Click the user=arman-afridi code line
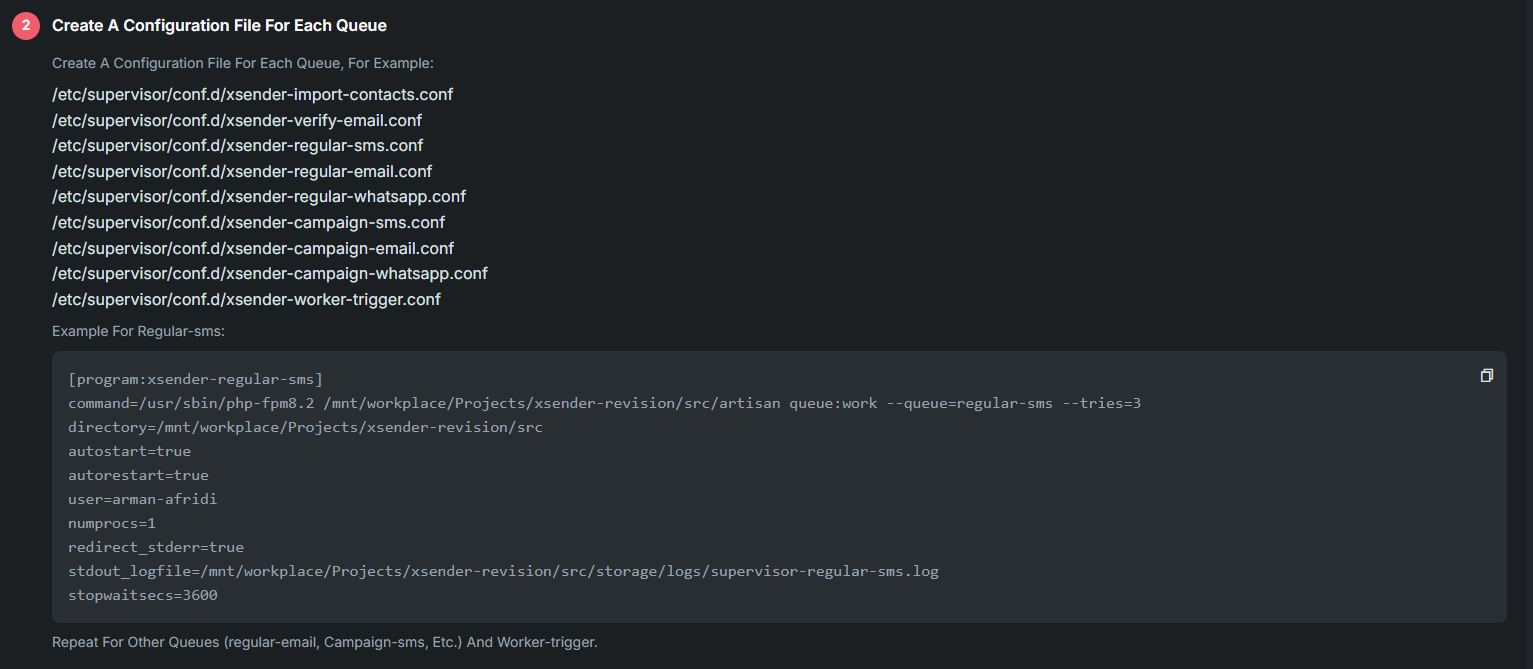1533x669 pixels. coord(142,499)
